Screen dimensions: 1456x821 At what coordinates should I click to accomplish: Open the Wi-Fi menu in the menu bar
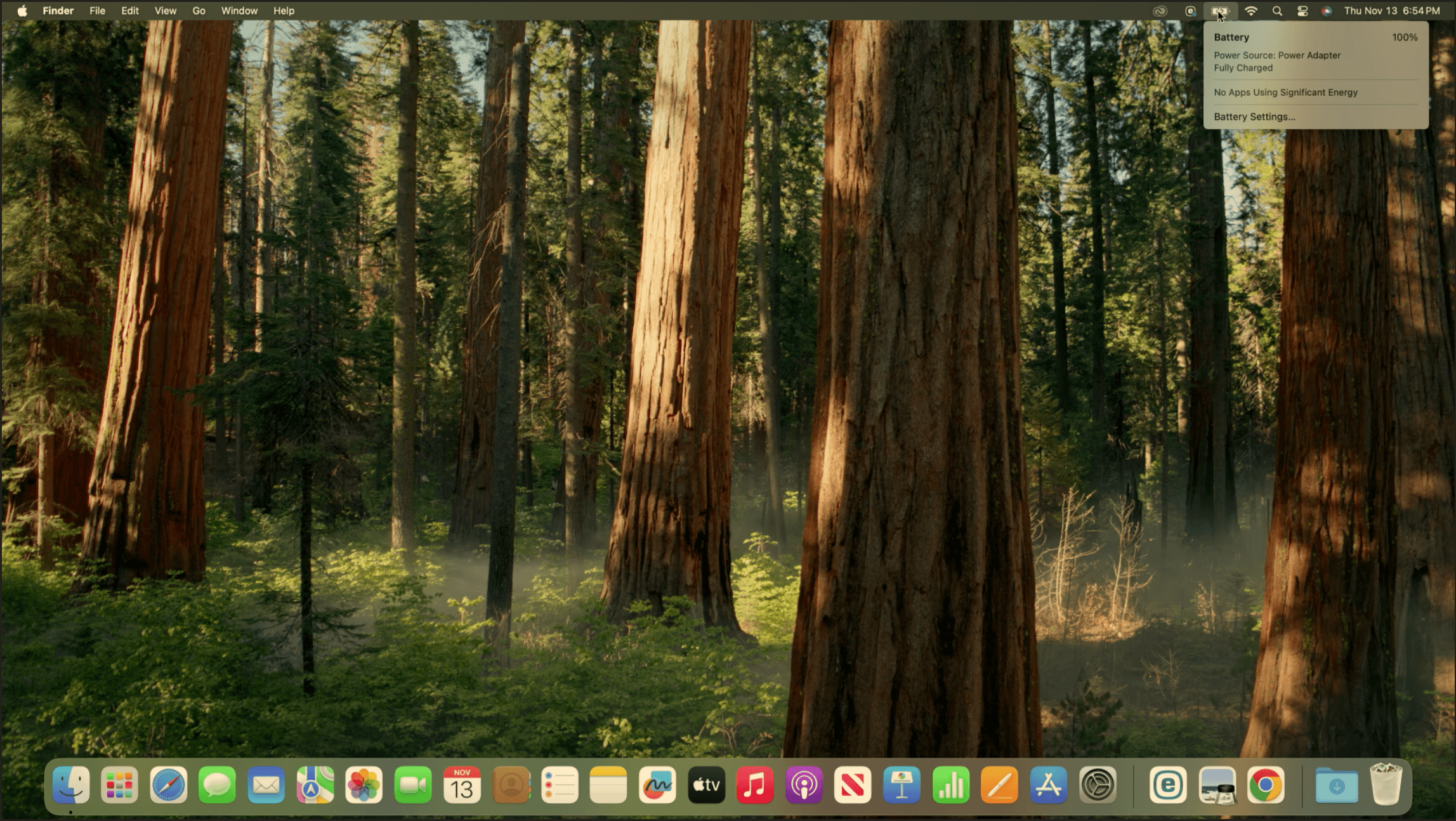pyautogui.click(x=1250, y=11)
